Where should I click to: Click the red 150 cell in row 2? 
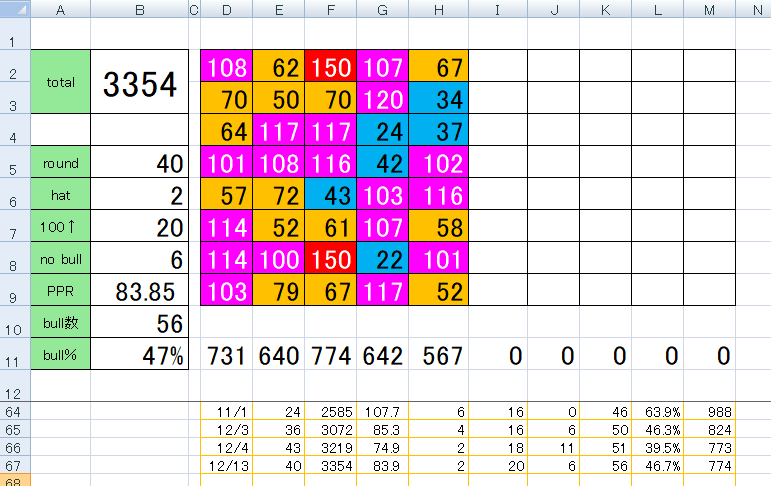[330, 66]
